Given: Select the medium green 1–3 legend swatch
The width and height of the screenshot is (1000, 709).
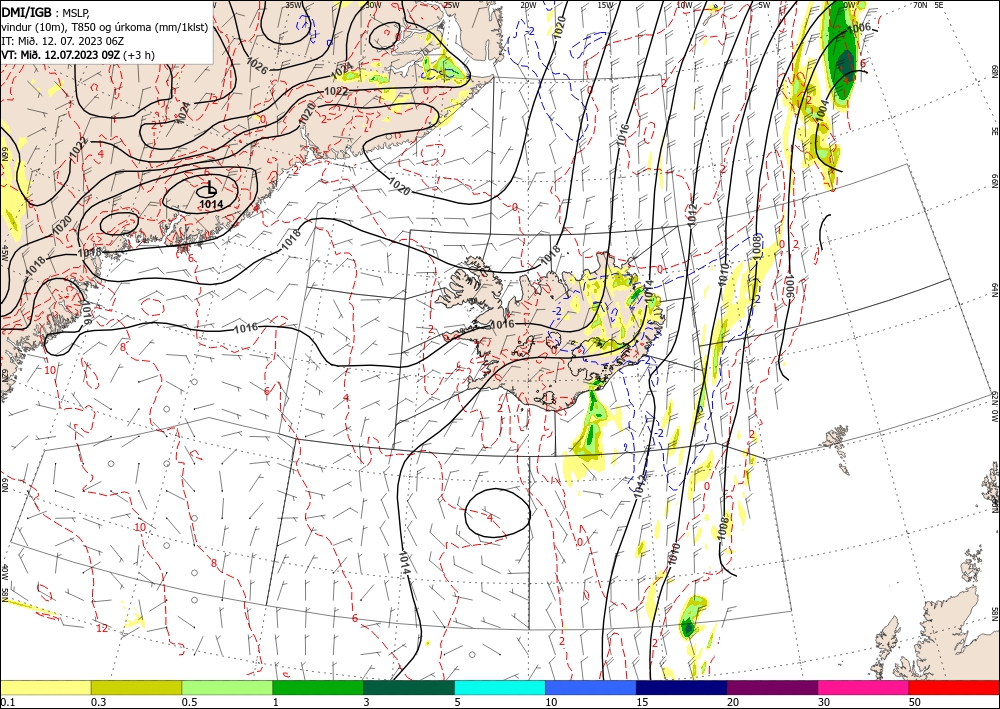Looking at the screenshot, I should pos(318,687).
